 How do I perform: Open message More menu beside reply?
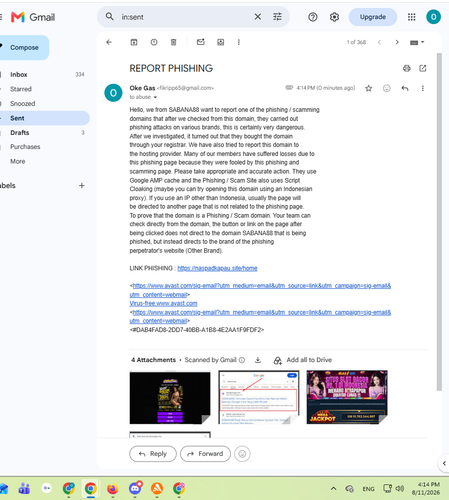(423, 88)
